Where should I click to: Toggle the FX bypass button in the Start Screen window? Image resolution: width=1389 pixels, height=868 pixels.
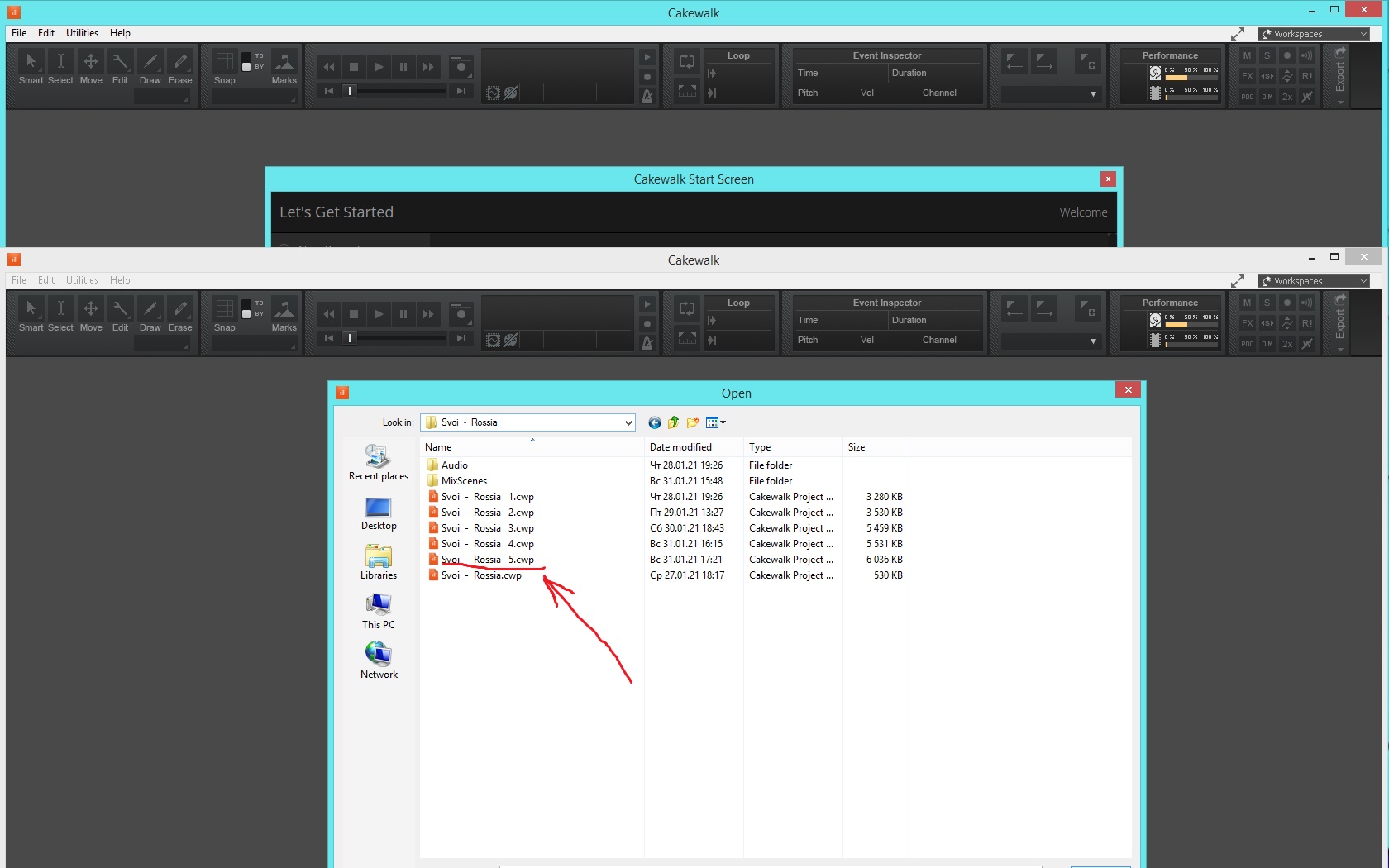(1248, 76)
